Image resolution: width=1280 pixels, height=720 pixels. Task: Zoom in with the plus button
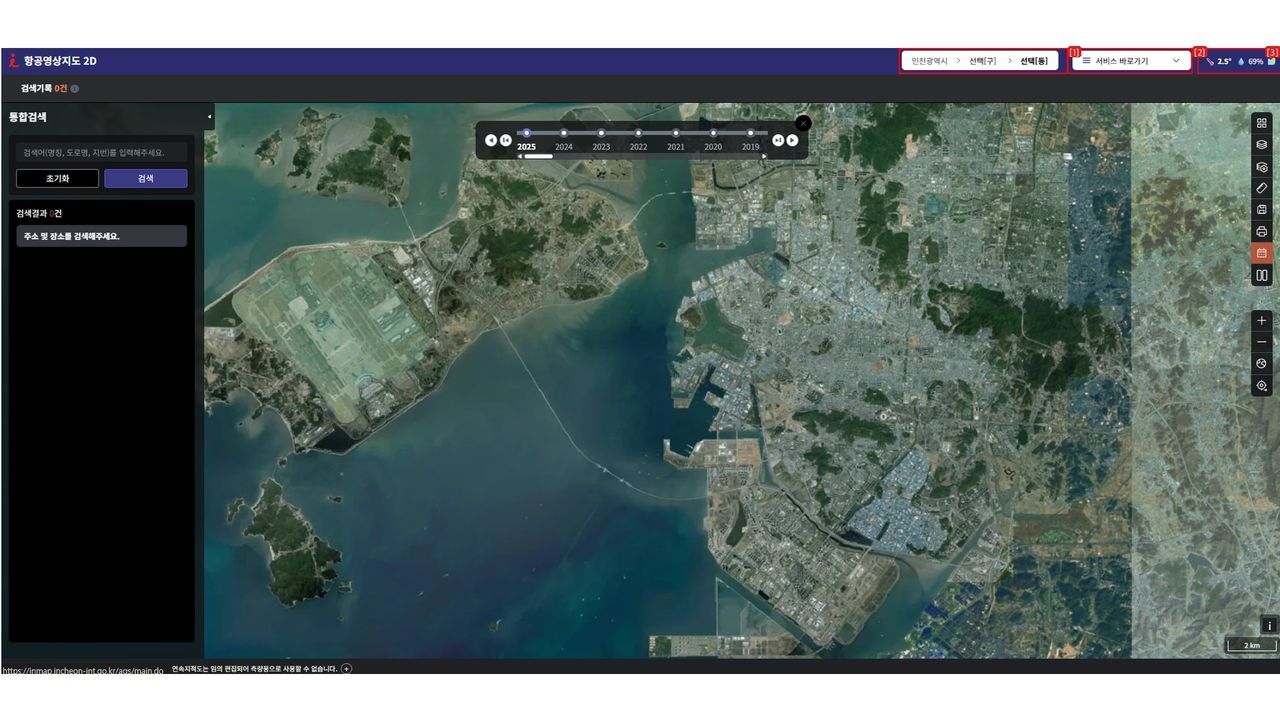[1262, 321]
